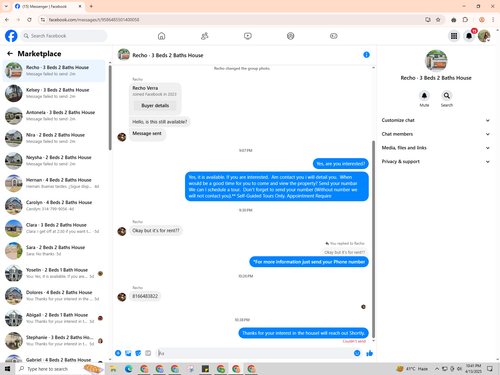Viewport: 500px width, 375px height.
Task: Open Kelsey 3 Beds 2 Baths House chat
Action: click(x=54, y=93)
